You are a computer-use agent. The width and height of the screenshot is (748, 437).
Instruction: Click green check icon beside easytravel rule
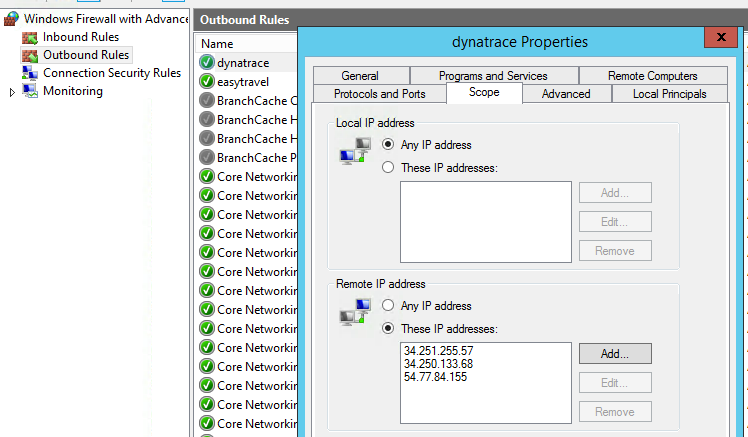click(x=207, y=81)
